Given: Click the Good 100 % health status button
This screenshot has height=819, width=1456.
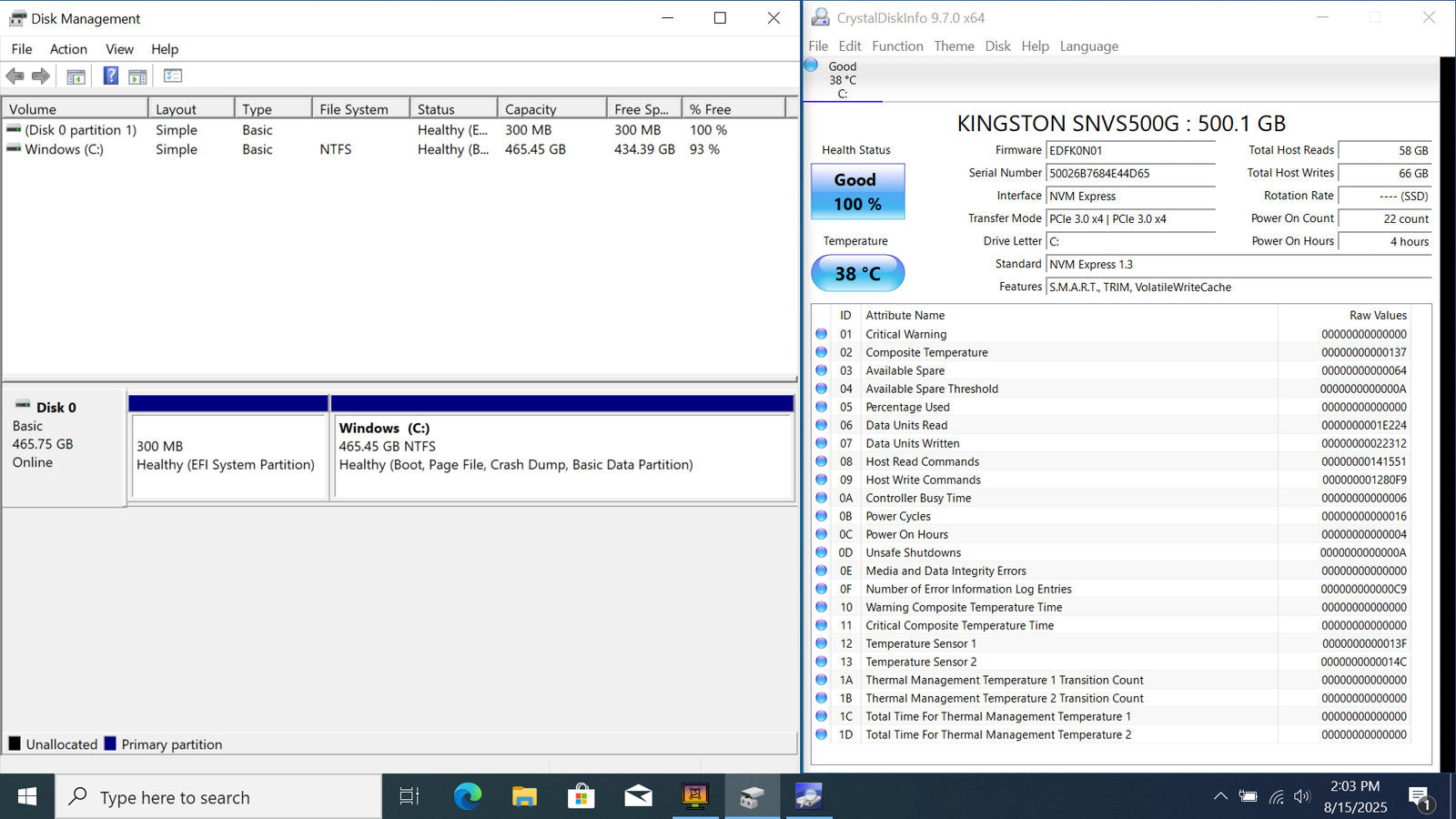Looking at the screenshot, I should [x=857, y=192].
